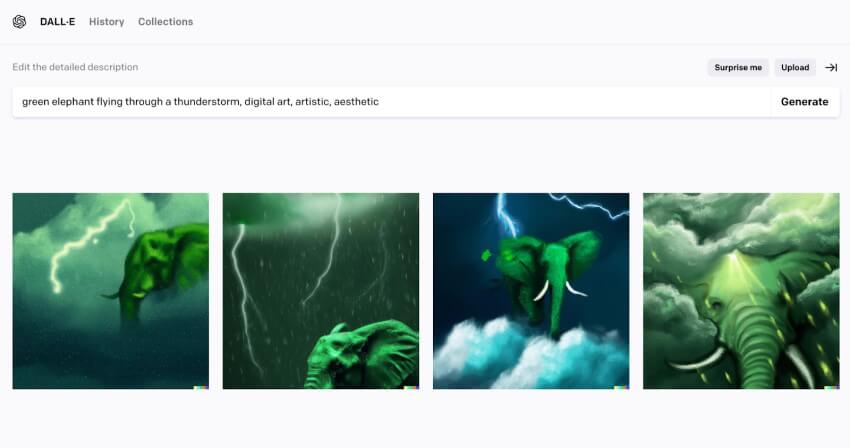Open the DALL·E home tab
Screen dimensions: 850x448
(57, 22)
